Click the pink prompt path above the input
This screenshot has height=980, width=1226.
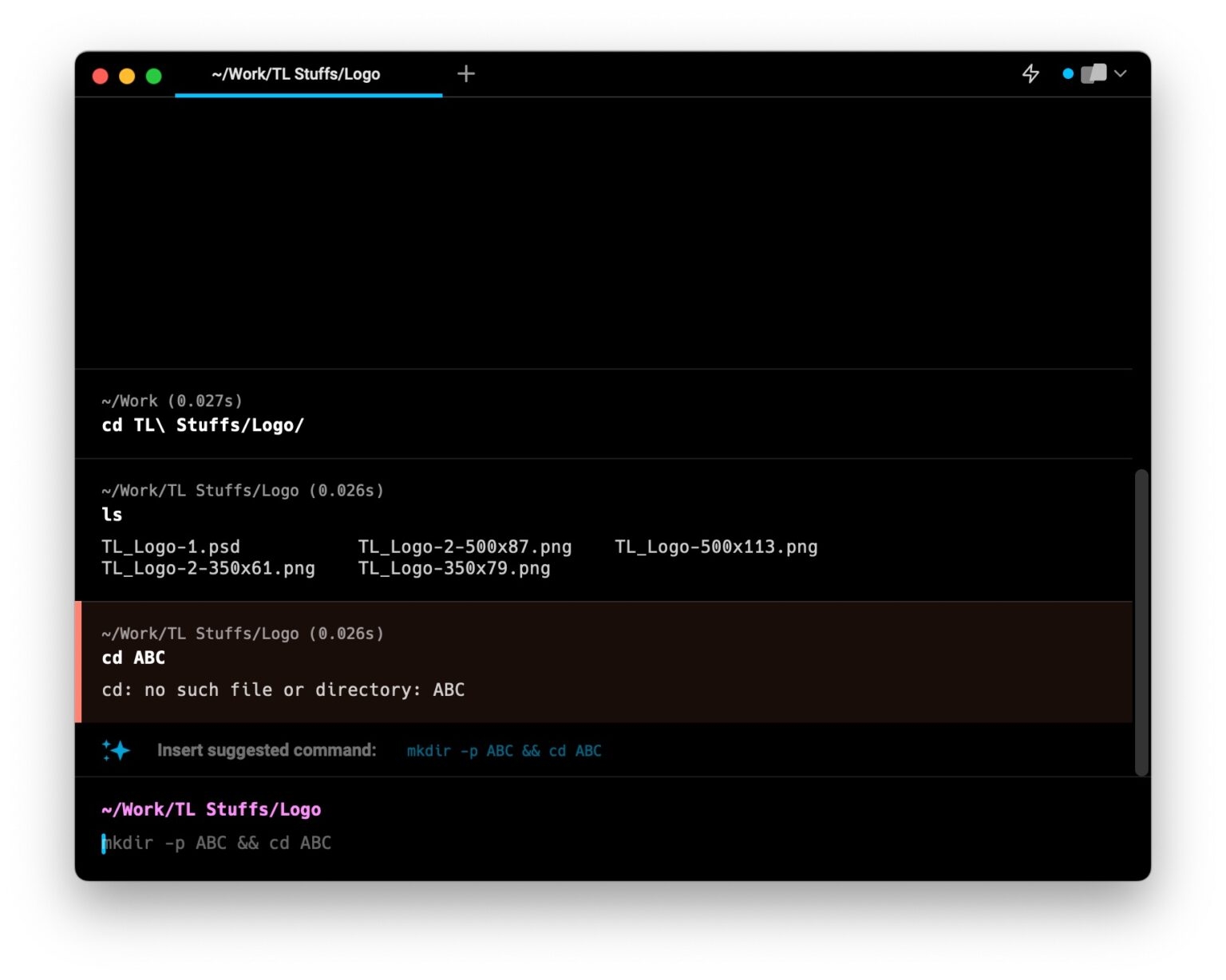click(212, 808)
